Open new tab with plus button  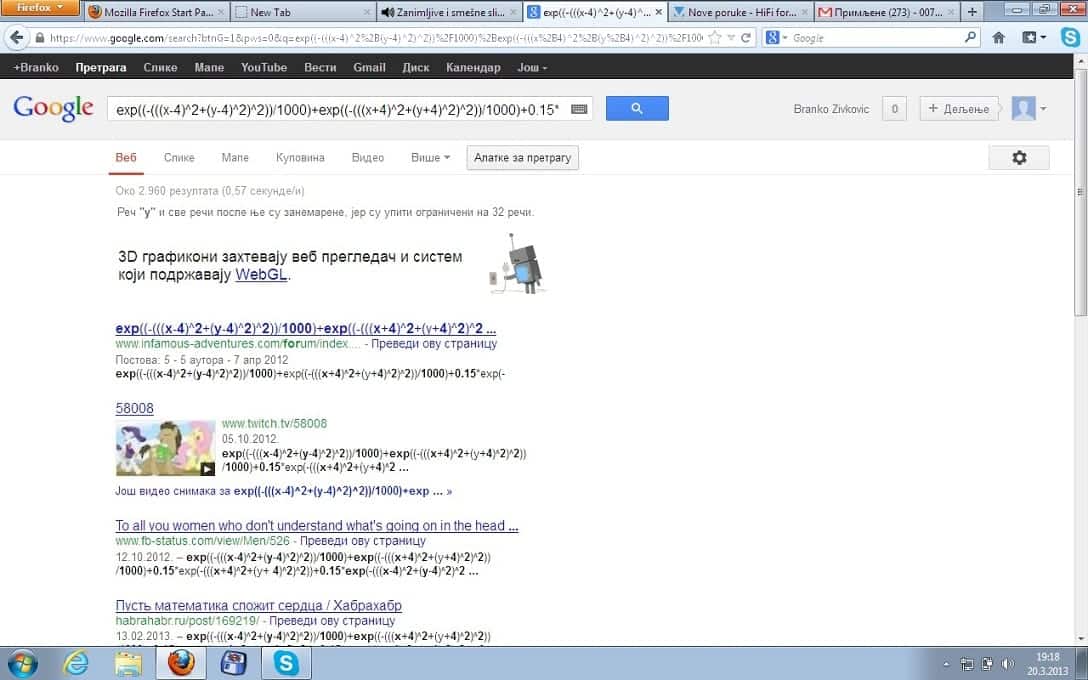[x=972, y=12]
